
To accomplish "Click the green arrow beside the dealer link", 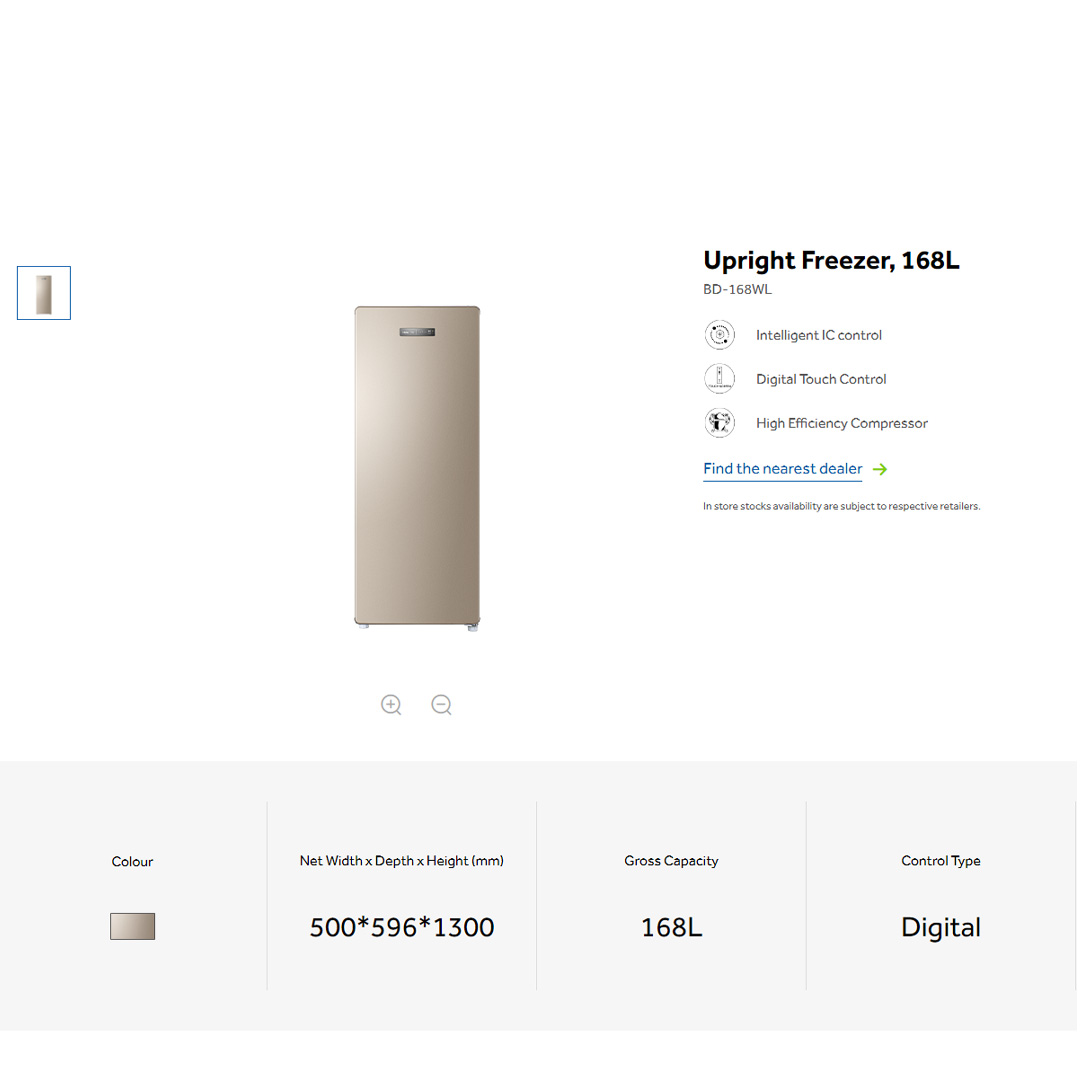I will (x=880, y=469).
